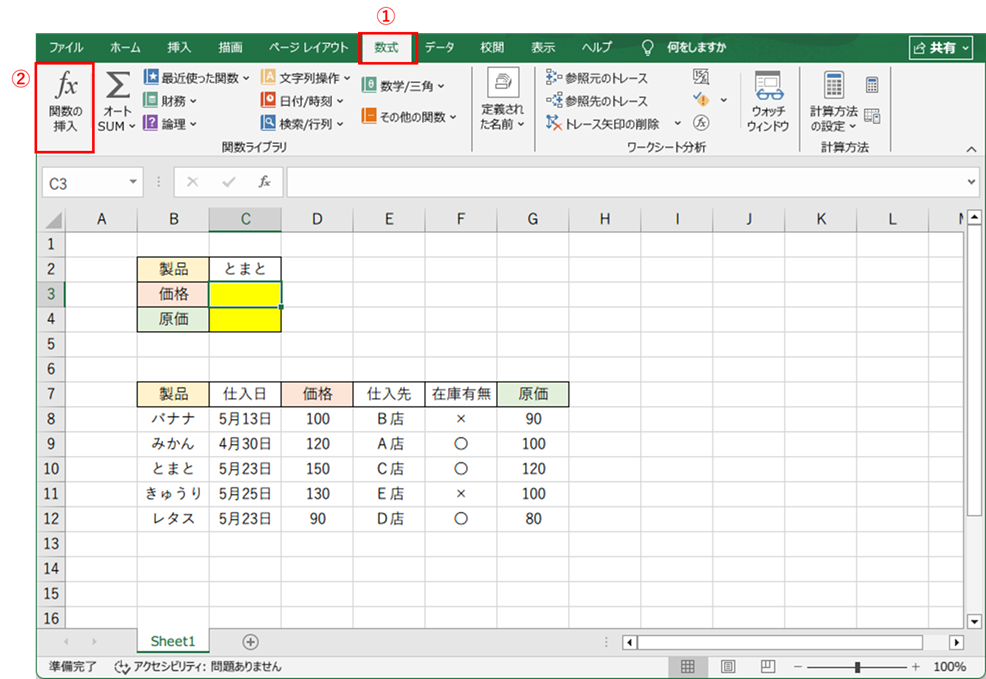Click 参照先のトレース icon
Screen dimensions: 986x679
(555, 101)
